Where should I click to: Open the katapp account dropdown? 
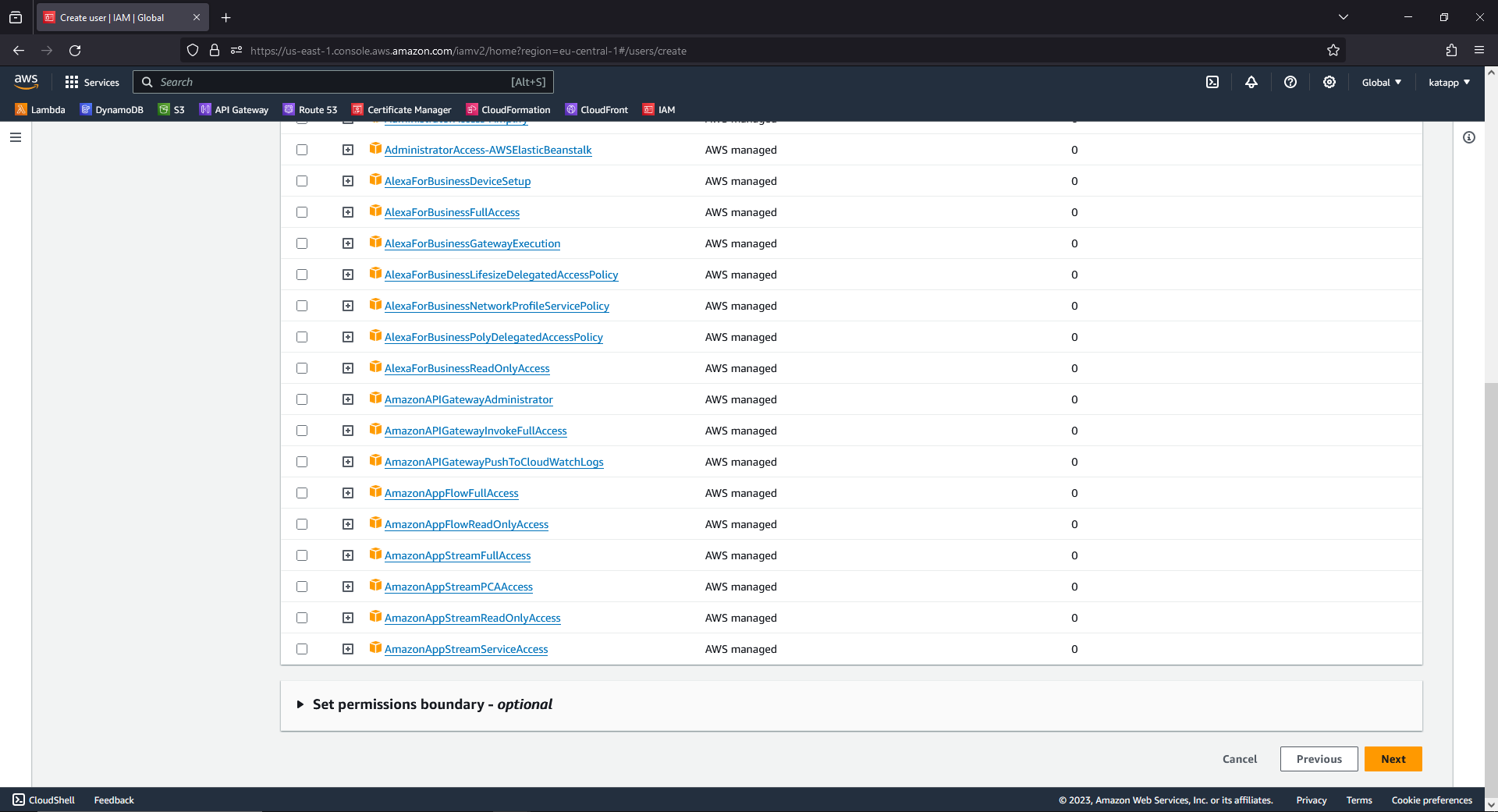tap(1450, 82)
